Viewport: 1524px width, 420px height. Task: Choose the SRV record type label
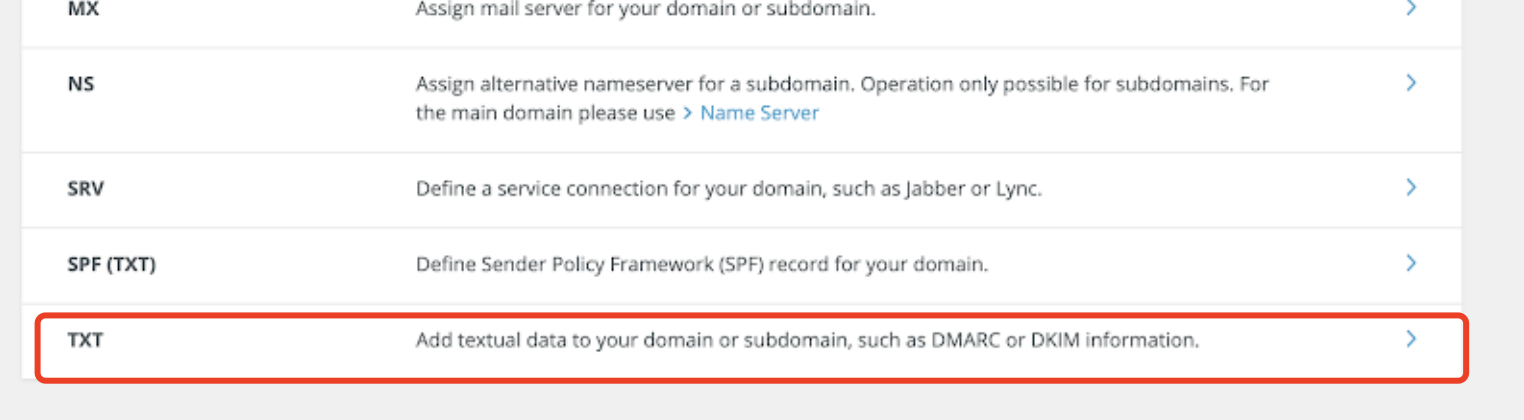[86, 188]
